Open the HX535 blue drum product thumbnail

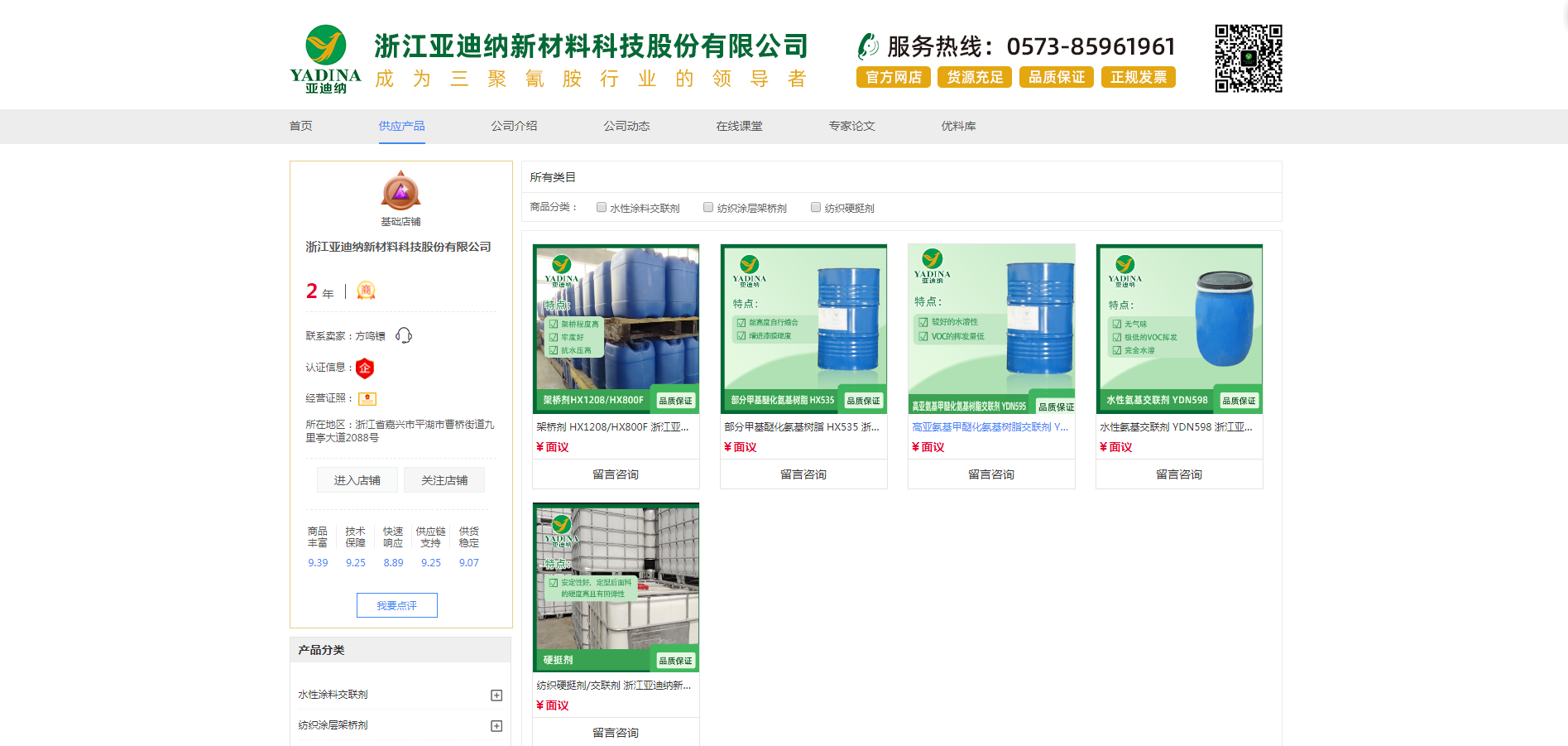point(803,328)
